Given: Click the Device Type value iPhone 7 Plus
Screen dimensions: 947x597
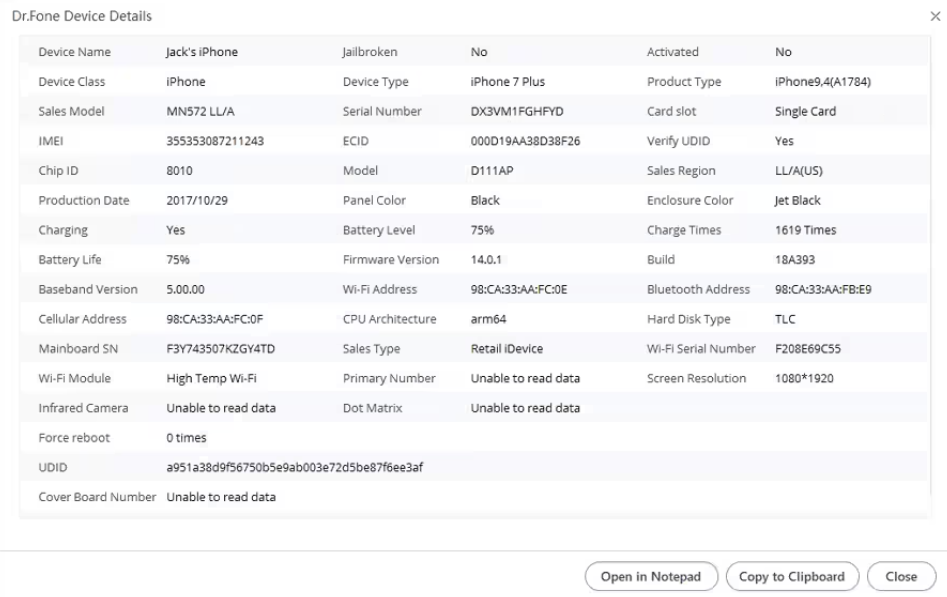Looking at the screenshot, I should (507, 82).
